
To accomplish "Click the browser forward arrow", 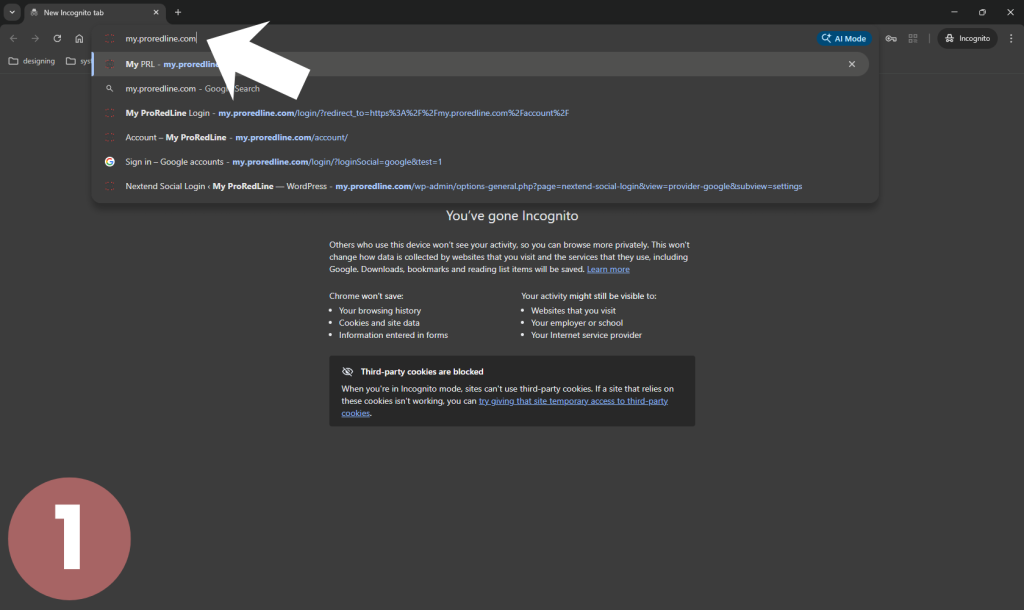I will point(35,38).
